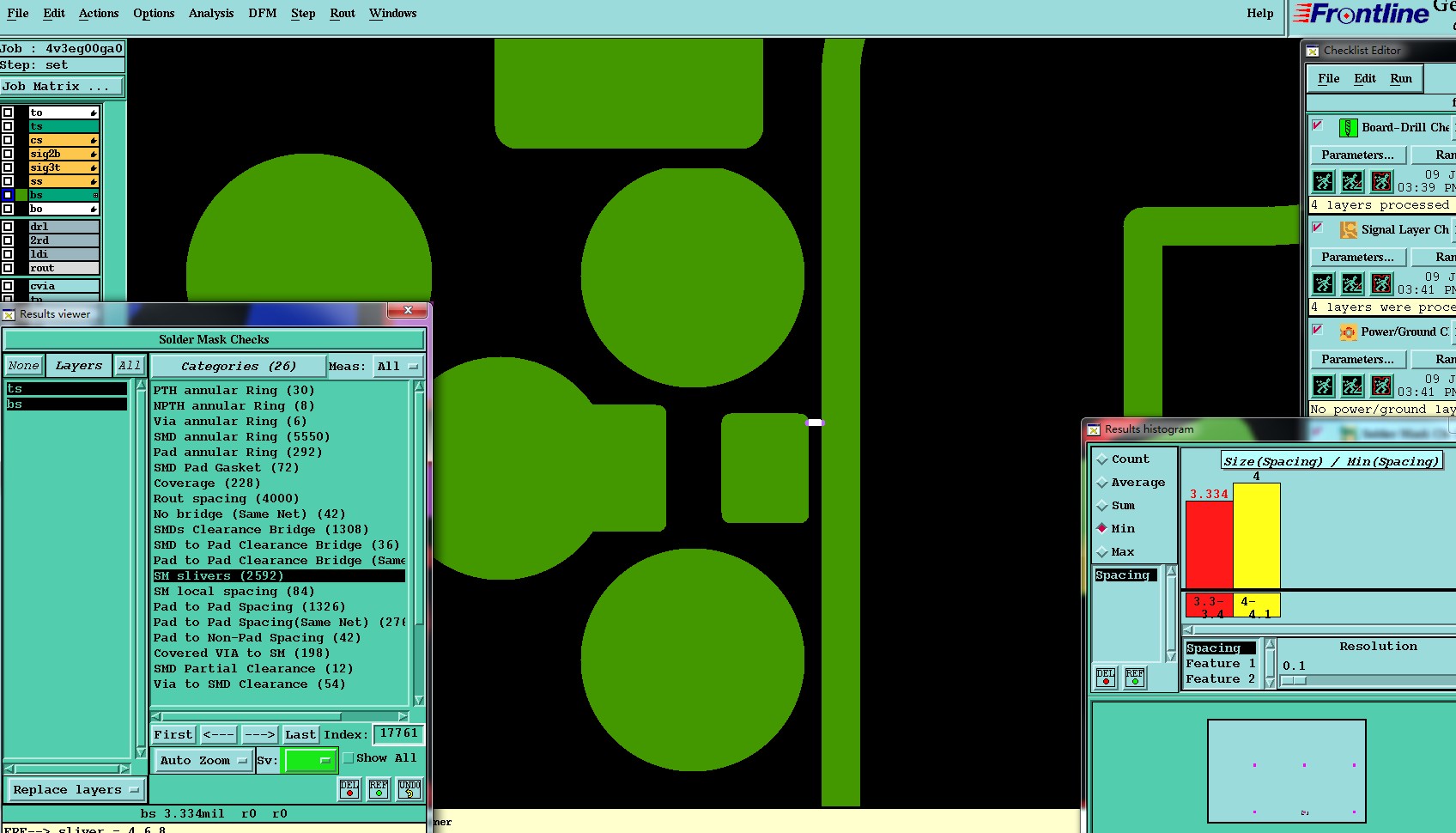Click DEL icon in Results histogram

[x=1106, y=678]
